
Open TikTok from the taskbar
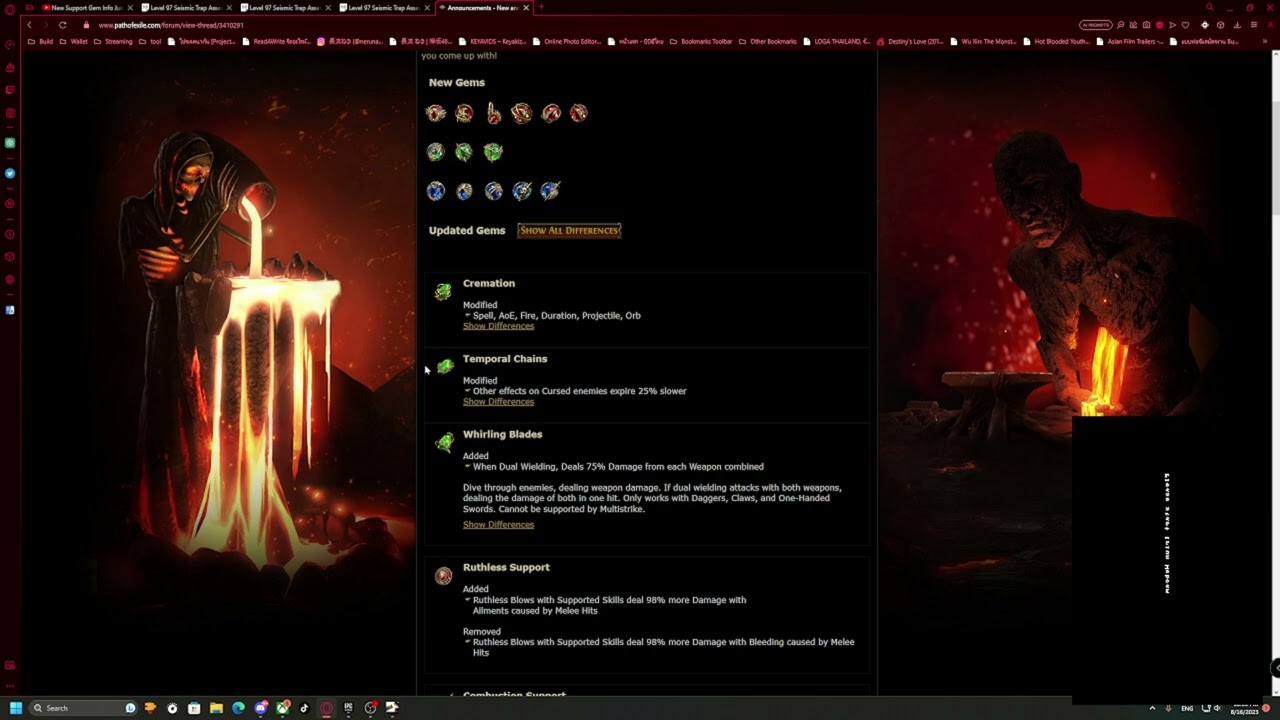(x=304, y=708)
